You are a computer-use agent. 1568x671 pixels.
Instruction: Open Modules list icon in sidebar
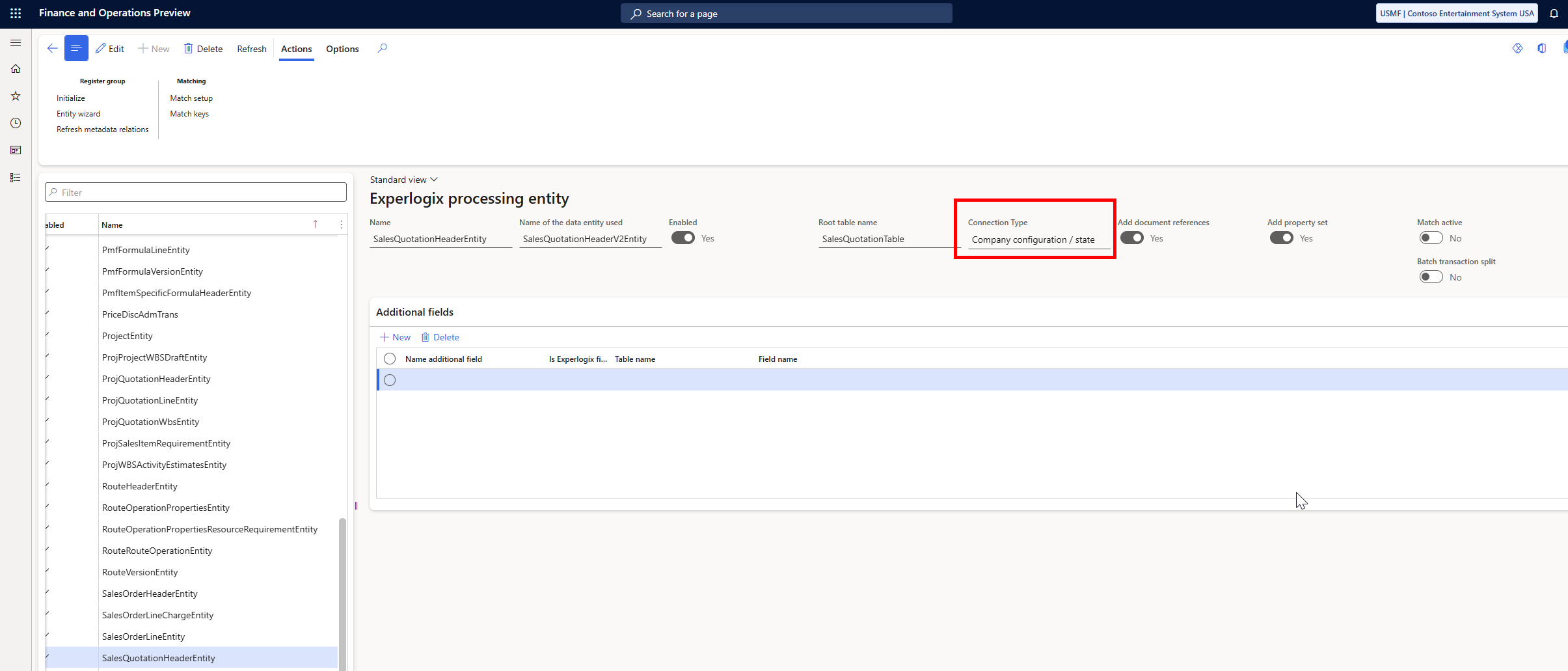16,178
